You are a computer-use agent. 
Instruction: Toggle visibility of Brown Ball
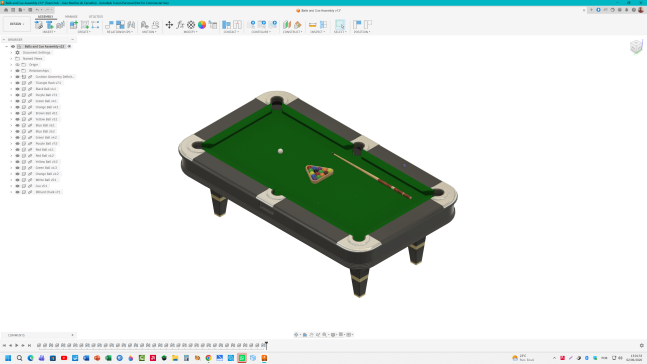point(17,113)
